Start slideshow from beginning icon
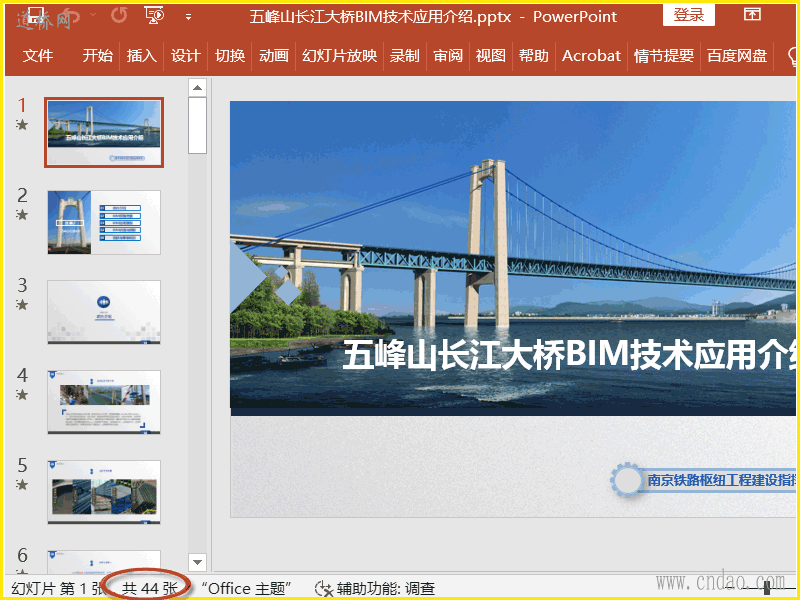Screen dimensions: 800x600 coord(155,16)
